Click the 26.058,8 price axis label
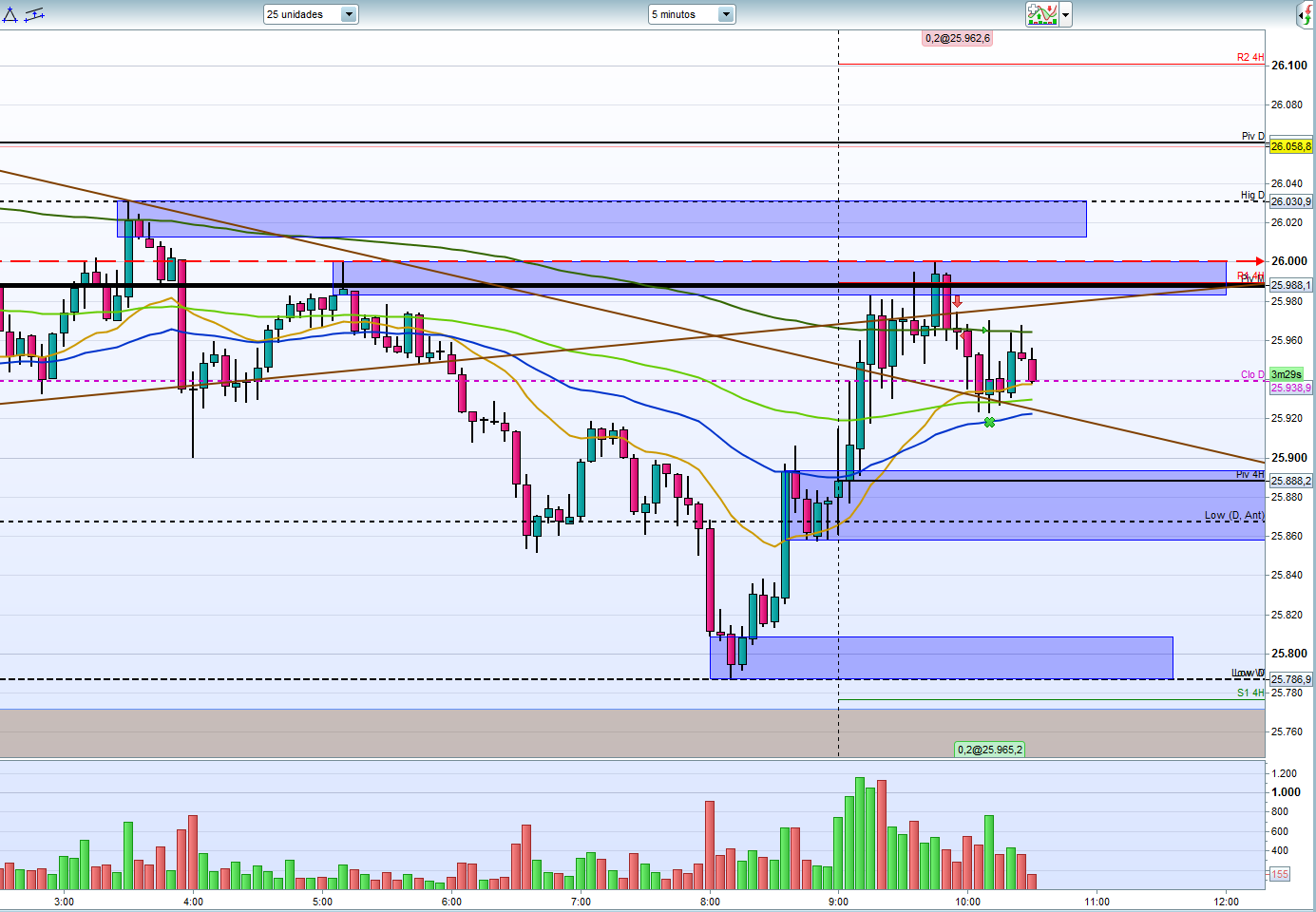This screenshot has height=912, width=1316. click(1291, 146)
